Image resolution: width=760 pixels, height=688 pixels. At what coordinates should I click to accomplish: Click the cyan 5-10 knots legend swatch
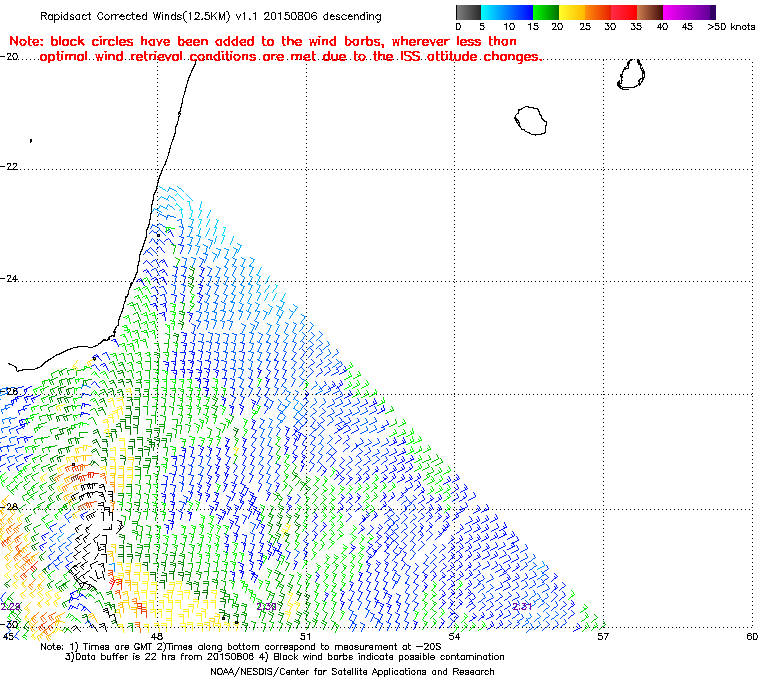[x=494, y=12]
